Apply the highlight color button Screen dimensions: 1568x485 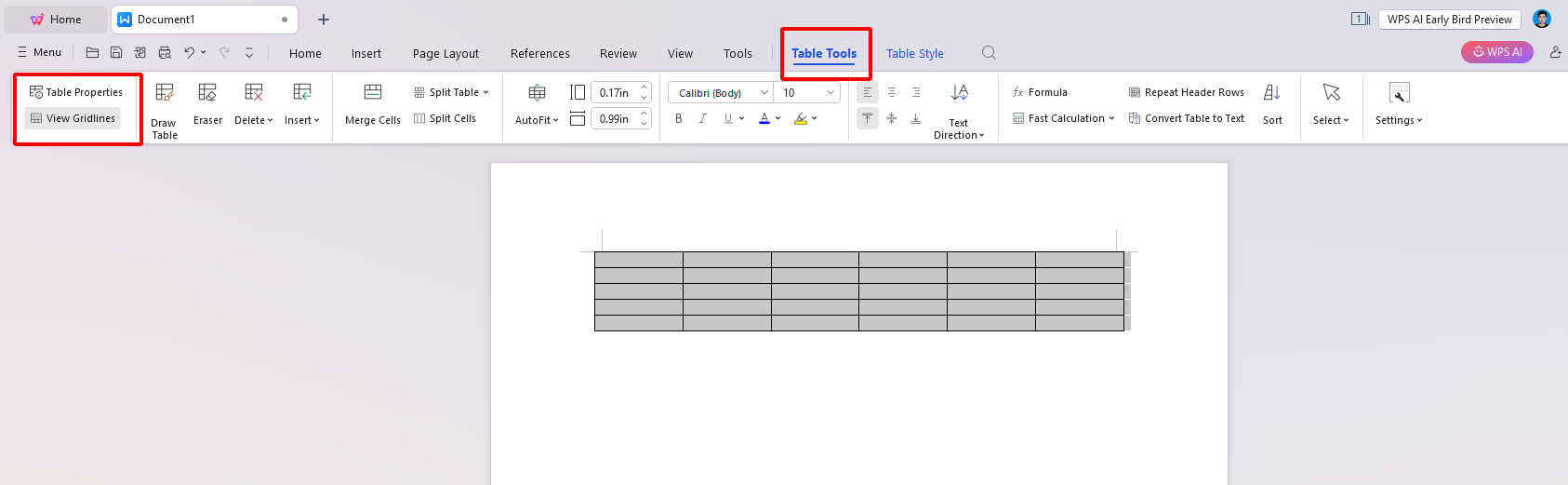point(800,118)
